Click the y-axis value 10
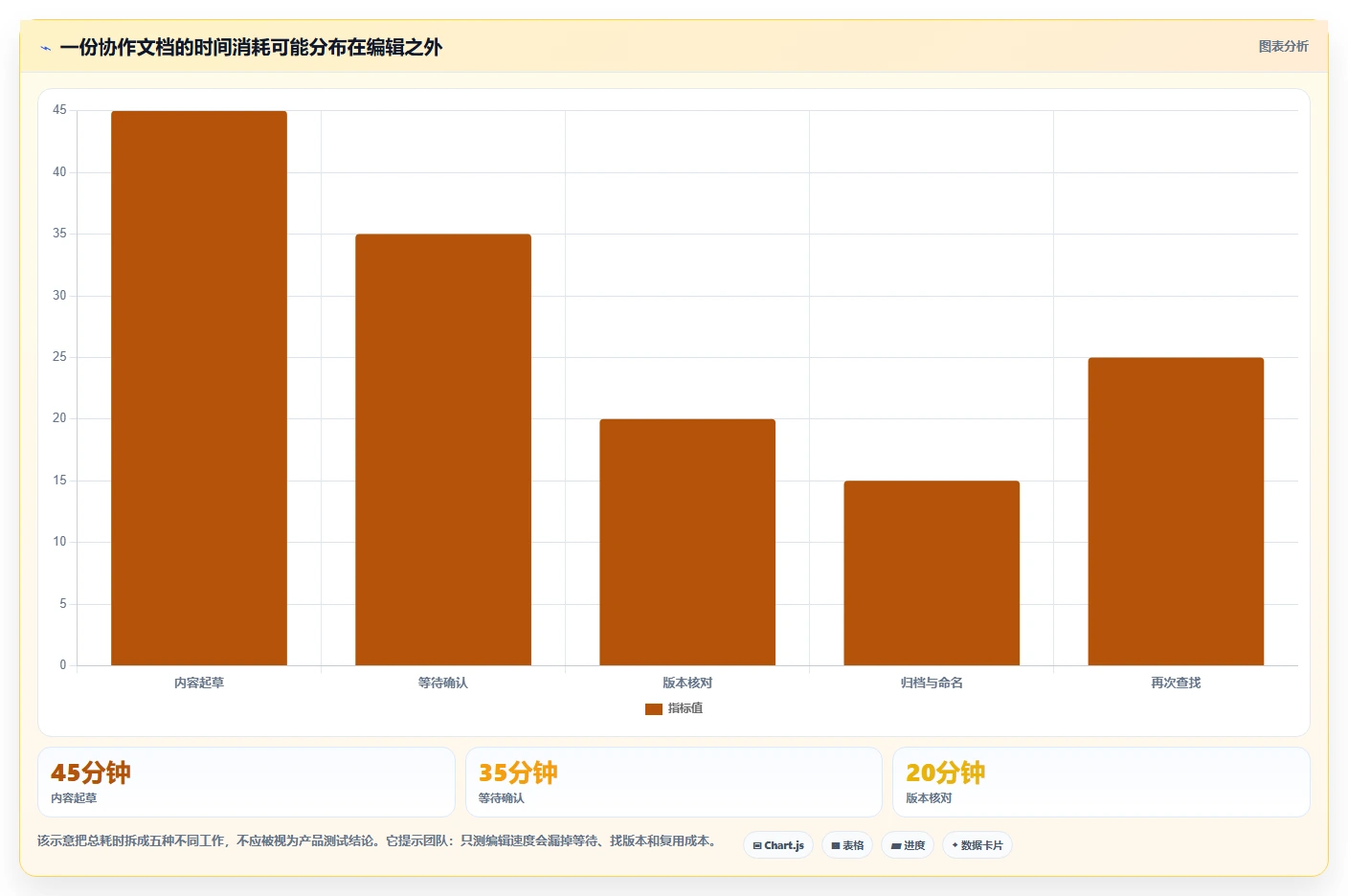Viewport: 1348px width, 896px height. point(59,542)
